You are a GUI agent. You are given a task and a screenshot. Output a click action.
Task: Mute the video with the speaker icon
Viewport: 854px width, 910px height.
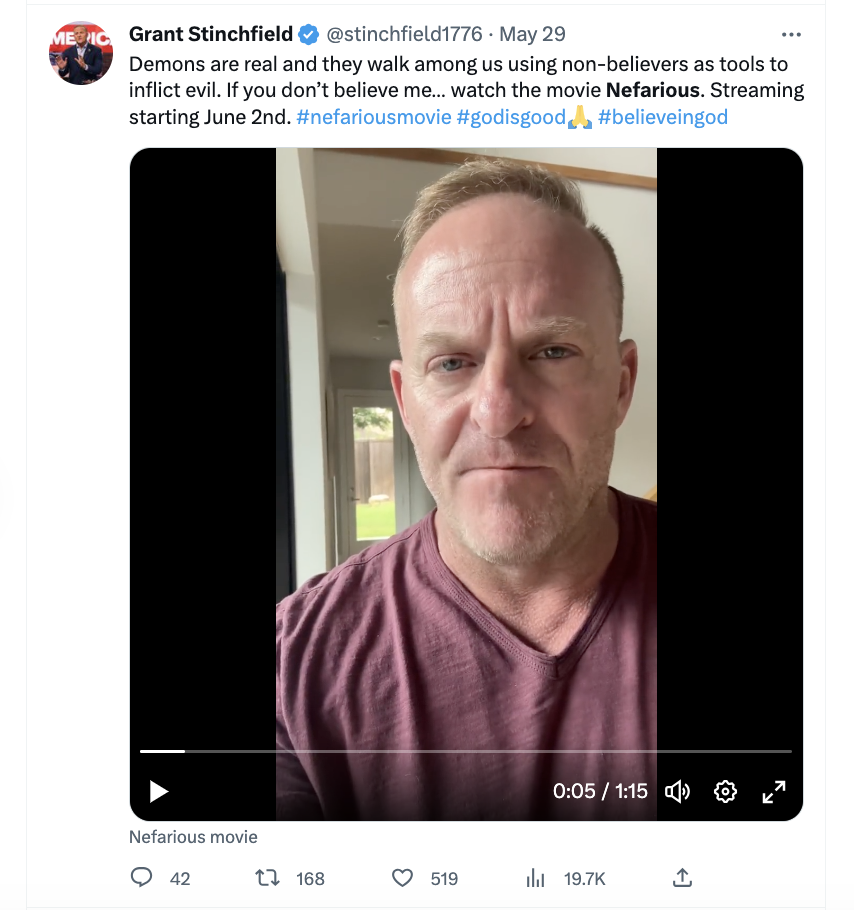(677, 791)
